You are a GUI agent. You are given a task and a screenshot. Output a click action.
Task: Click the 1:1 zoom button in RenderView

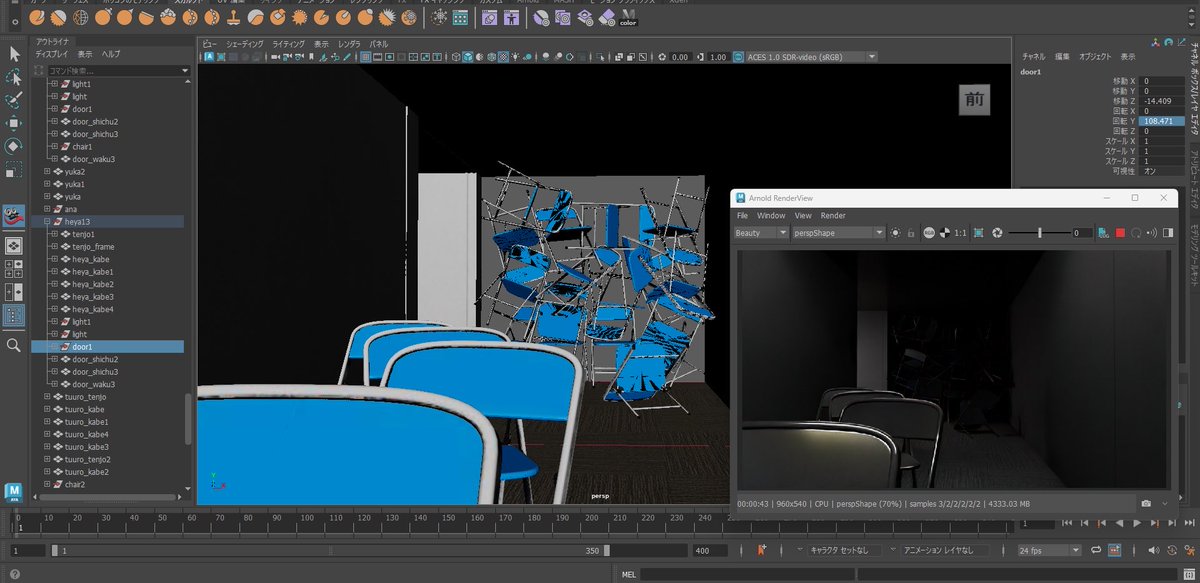[960, 233]
